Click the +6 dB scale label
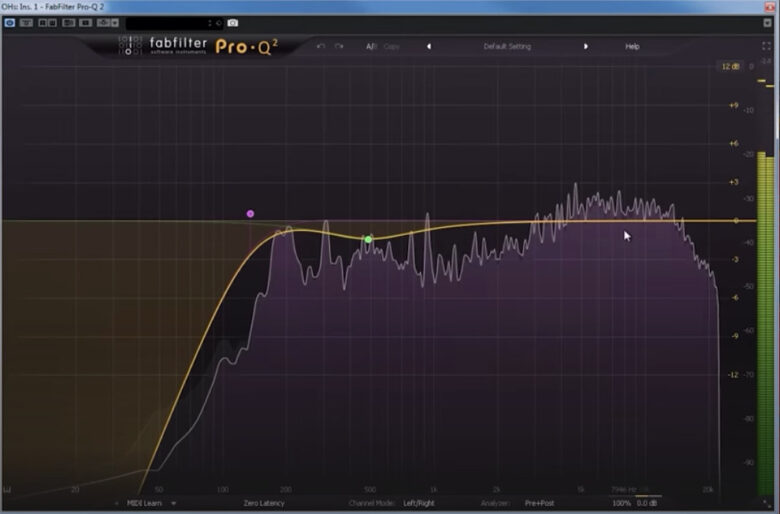The height and width of the screenshot is (514, 780). (734, 144)
